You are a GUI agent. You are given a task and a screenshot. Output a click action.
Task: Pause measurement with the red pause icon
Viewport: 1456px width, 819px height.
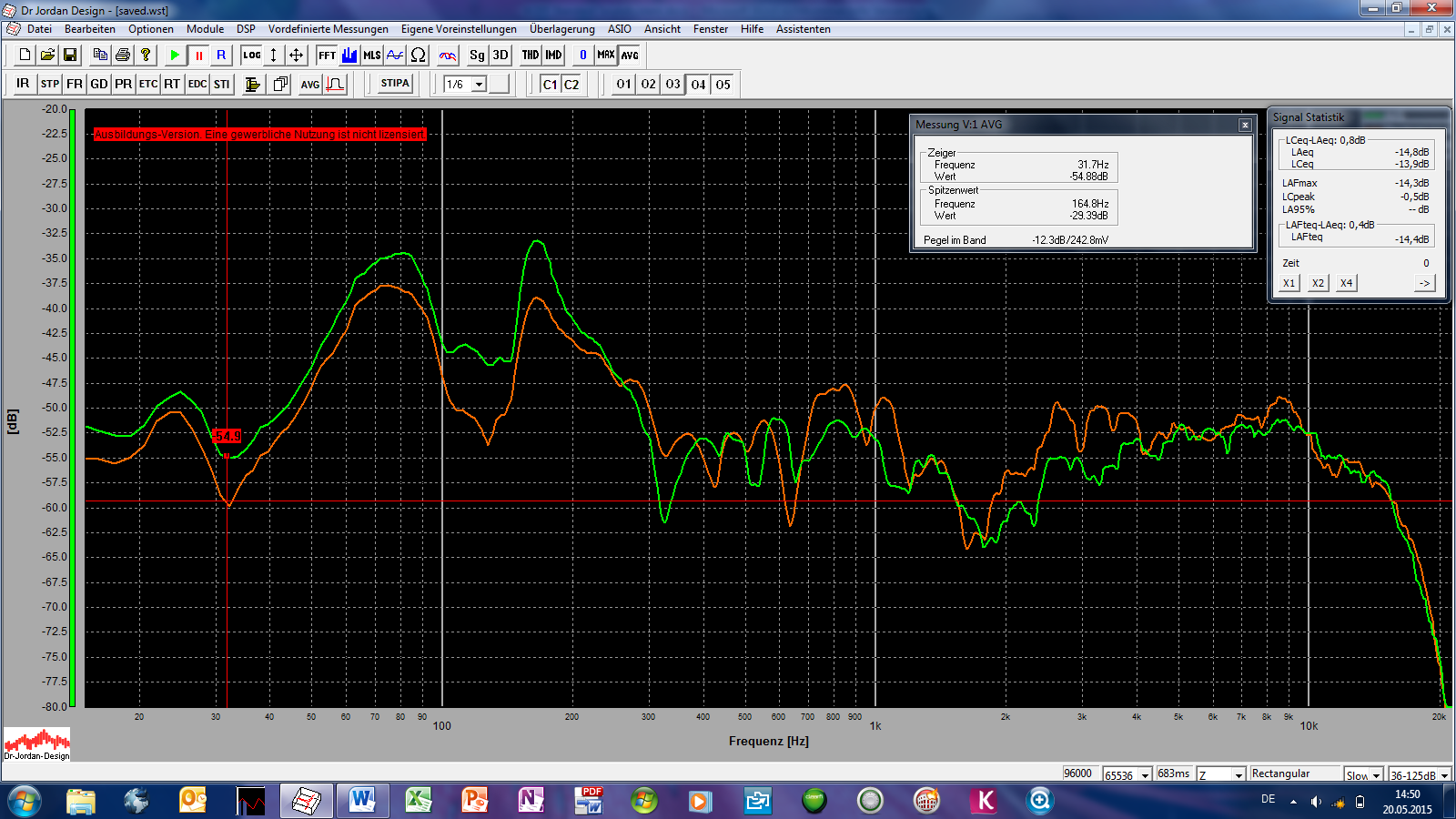pos(198,56)
